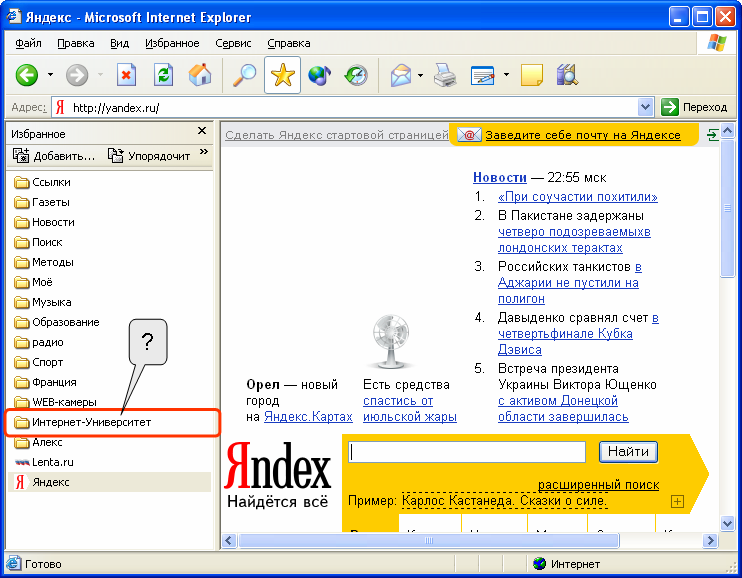The height and width of the screenshot is (578, 742).
Task: Open Заведите себе почту на Яндексе link
Action: tap(583, 135)
